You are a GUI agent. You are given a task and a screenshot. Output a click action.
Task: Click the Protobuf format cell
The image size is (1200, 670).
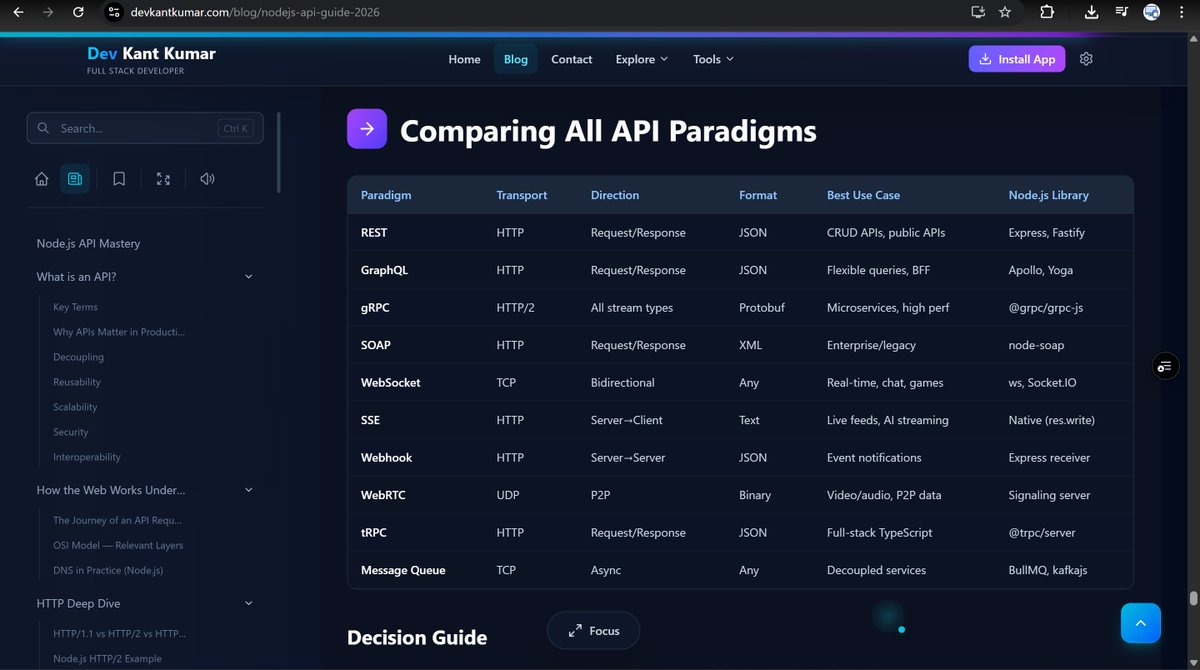(x=762, y=308)
